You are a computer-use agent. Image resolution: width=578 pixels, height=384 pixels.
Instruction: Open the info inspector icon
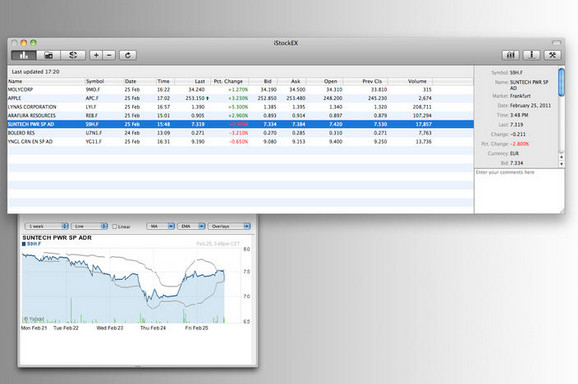pyautogui.click(x=532, y=55)
